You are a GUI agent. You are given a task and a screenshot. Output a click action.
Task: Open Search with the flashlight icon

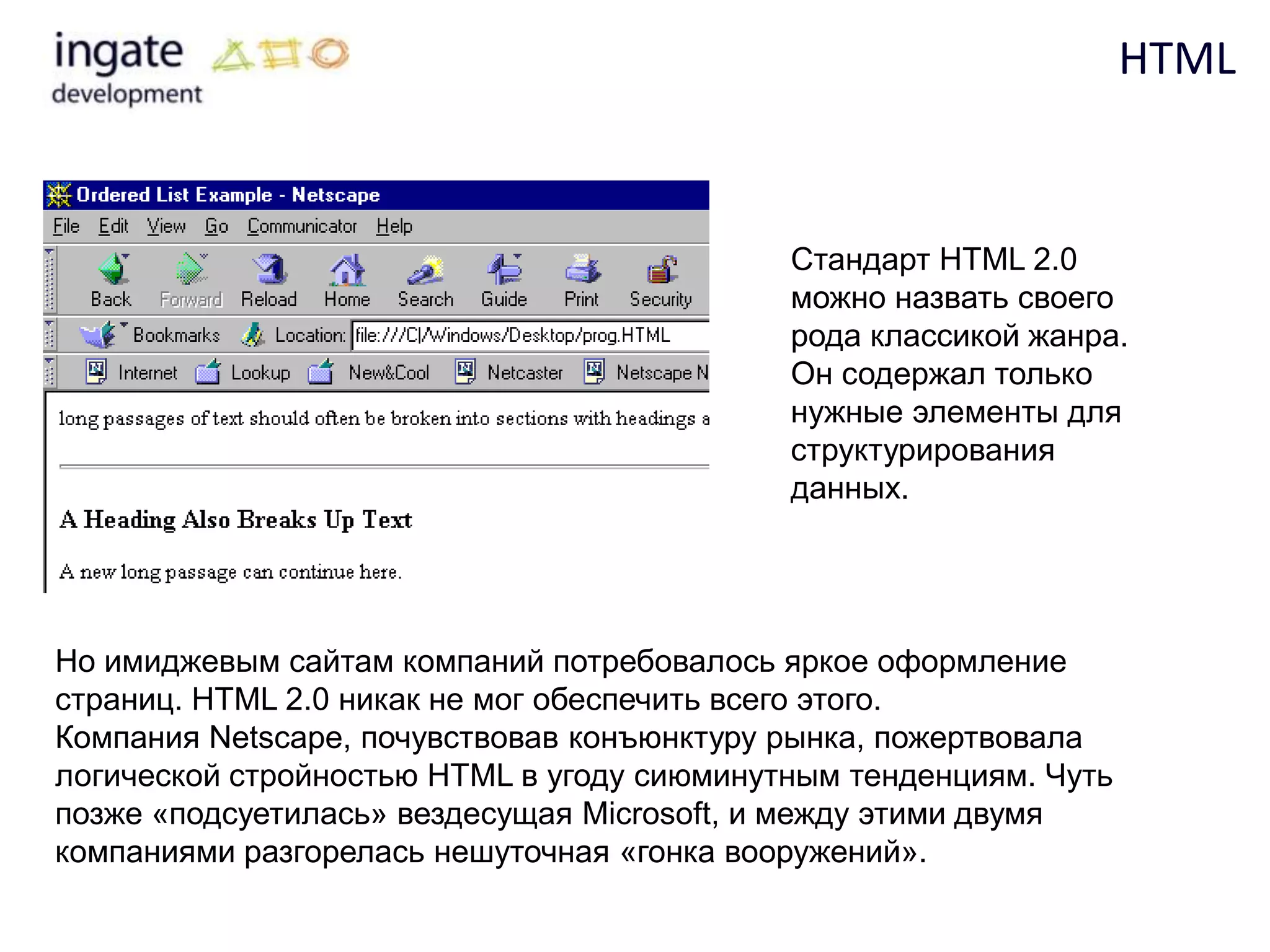point(425,270)
